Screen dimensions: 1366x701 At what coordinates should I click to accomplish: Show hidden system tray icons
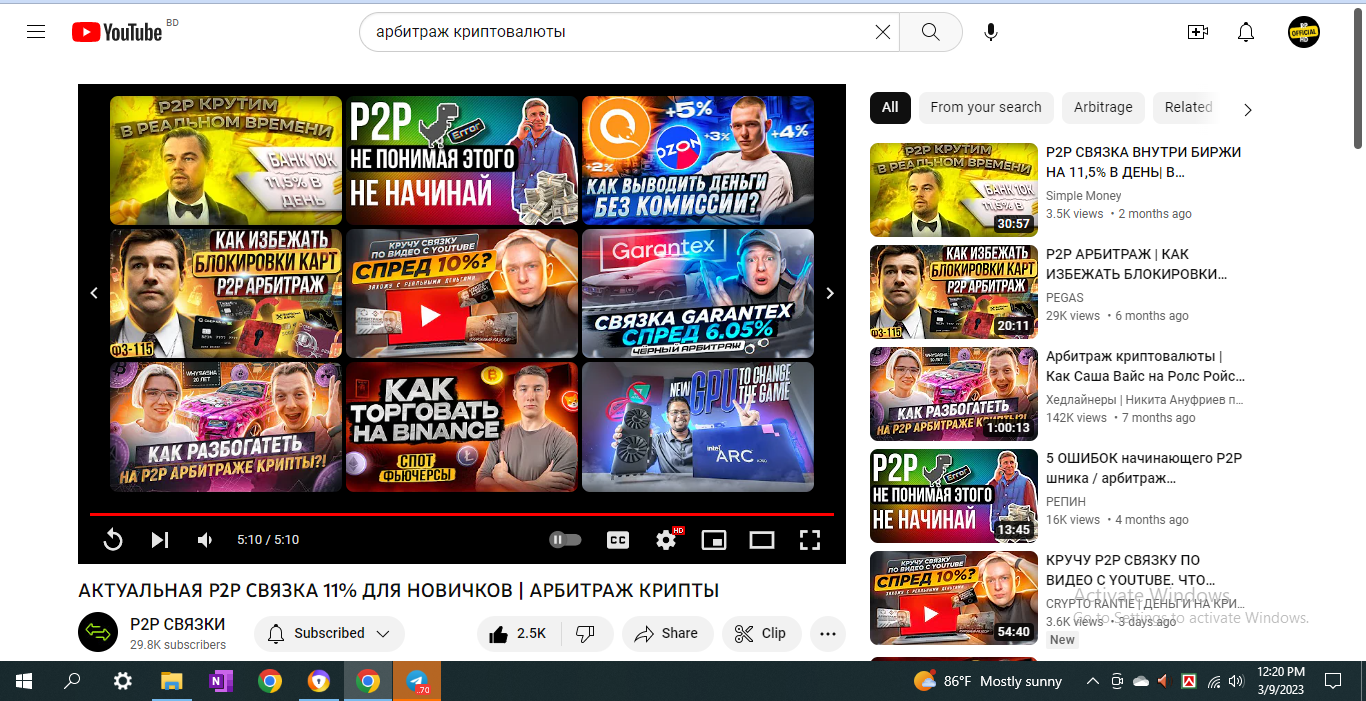pyautogui.click(x=1091, y=681)
